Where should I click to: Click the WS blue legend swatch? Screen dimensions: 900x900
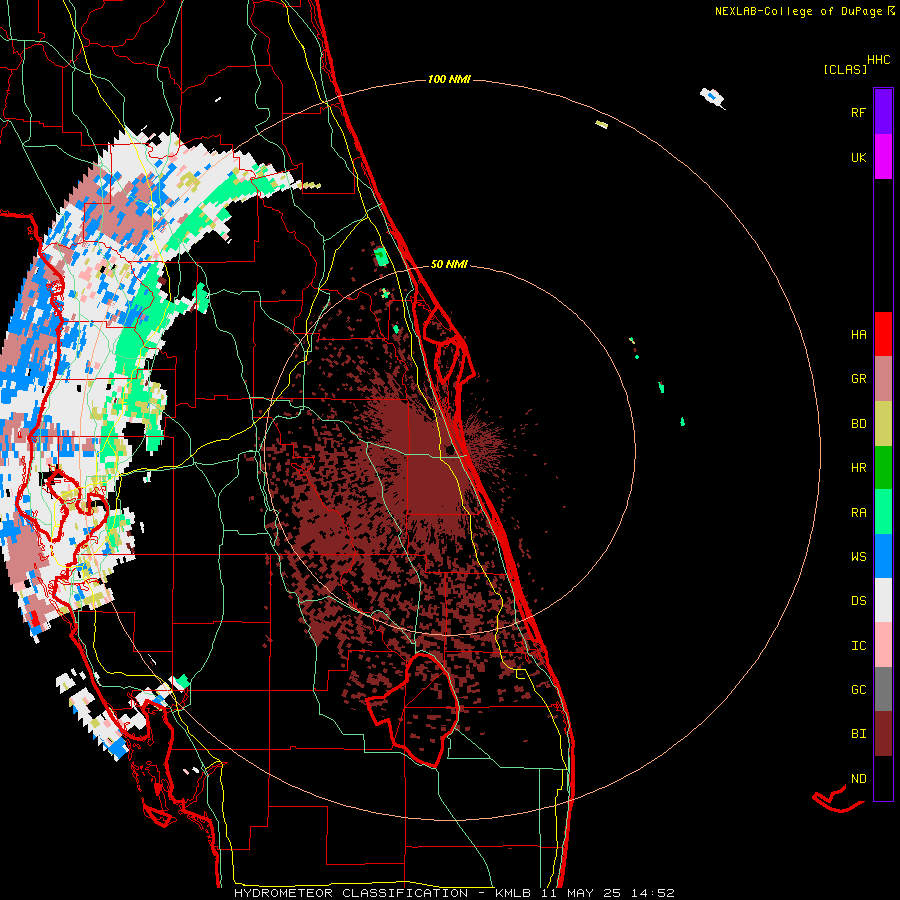883,556
